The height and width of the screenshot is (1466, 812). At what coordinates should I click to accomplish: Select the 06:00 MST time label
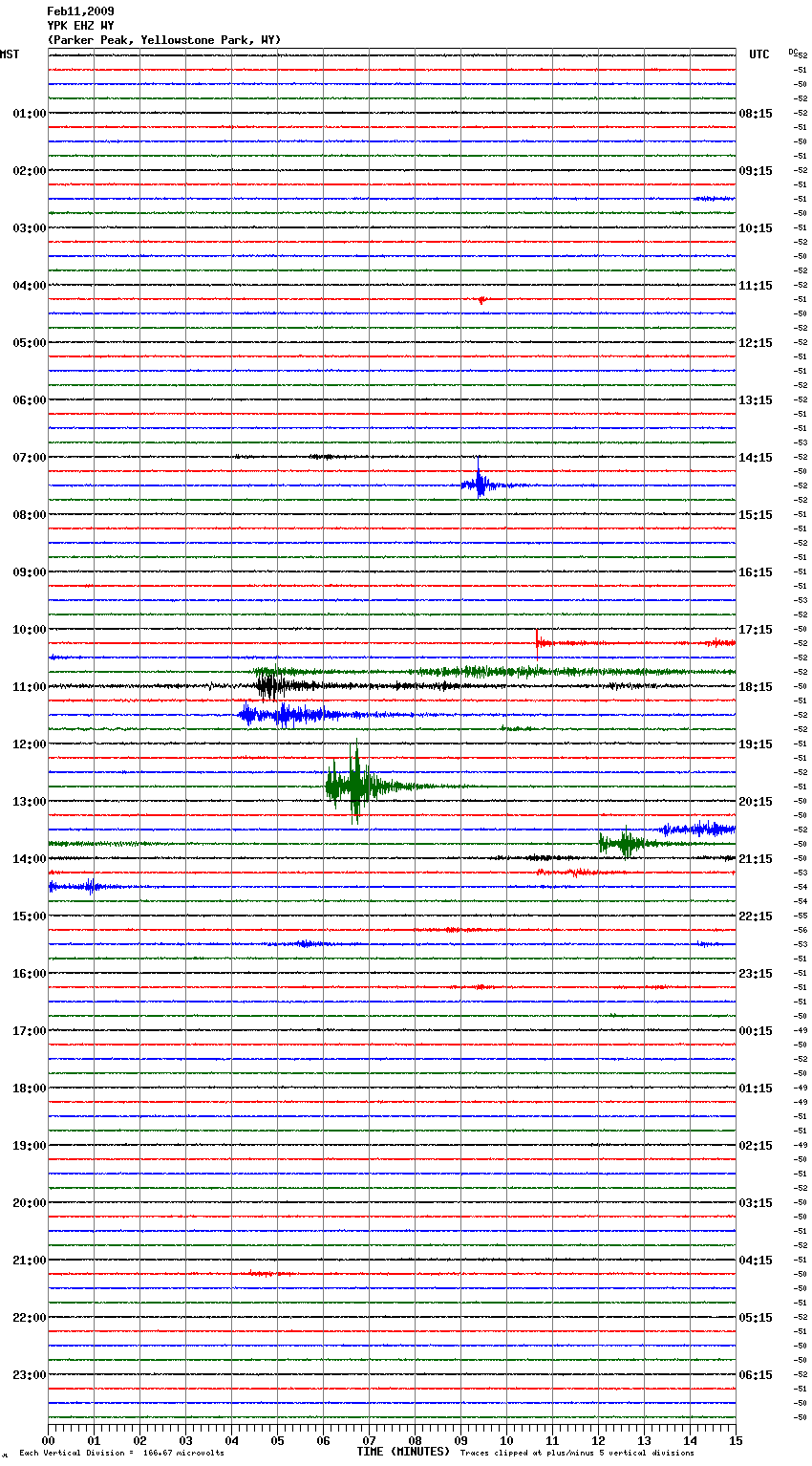(29, 400)
